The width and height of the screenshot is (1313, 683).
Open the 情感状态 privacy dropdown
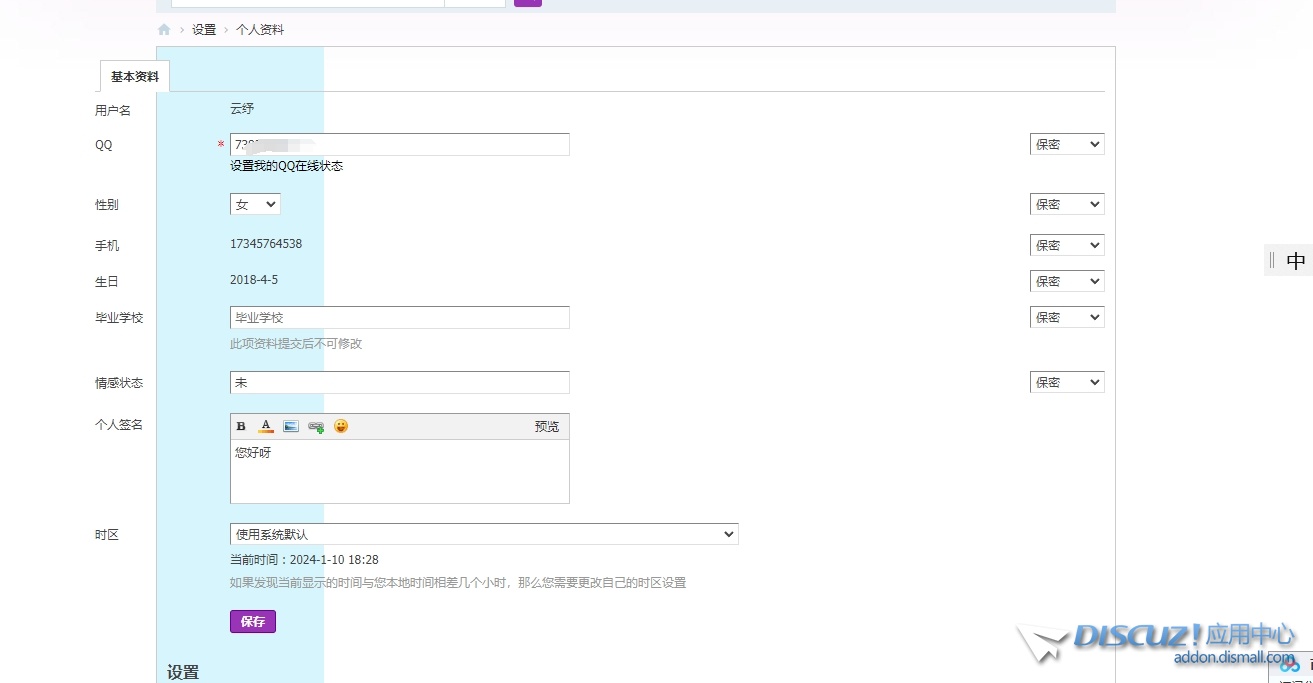1067,383
